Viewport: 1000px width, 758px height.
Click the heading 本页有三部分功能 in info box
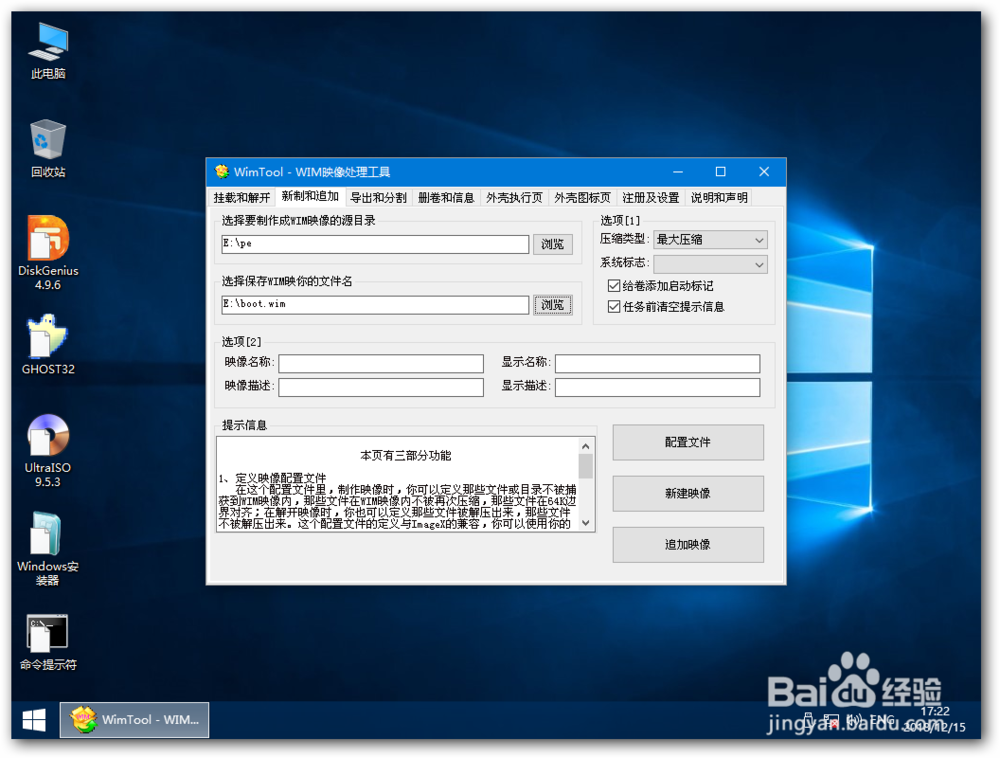(406, 455)
